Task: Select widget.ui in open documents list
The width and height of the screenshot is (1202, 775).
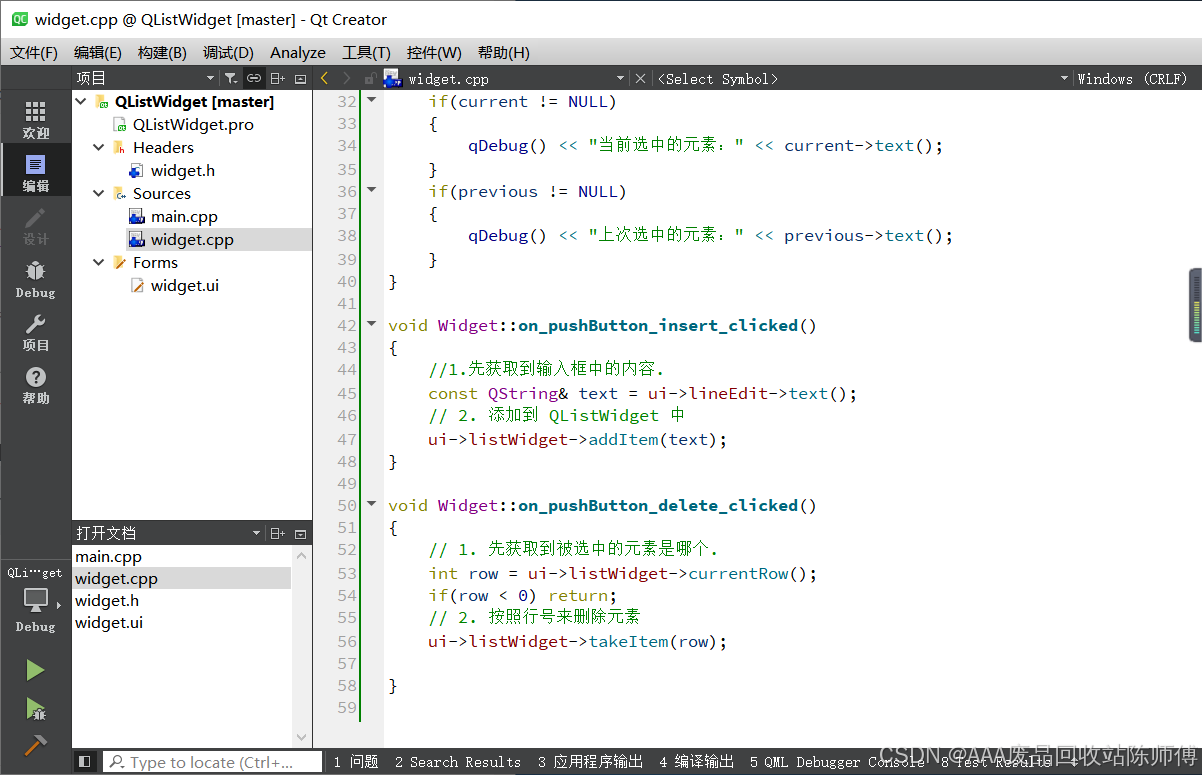Action: (109, 622)
